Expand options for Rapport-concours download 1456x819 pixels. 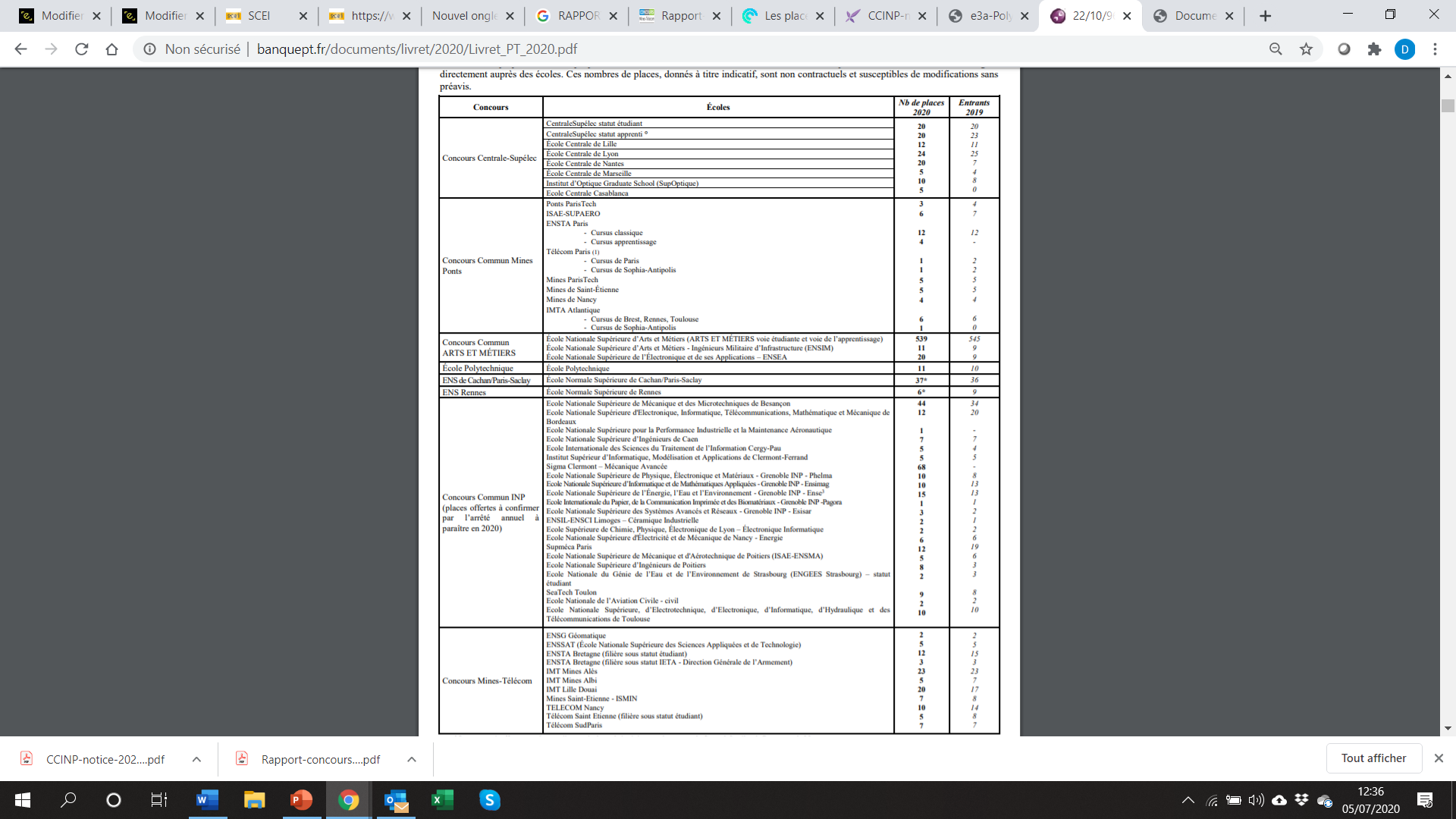pos(412,759)
